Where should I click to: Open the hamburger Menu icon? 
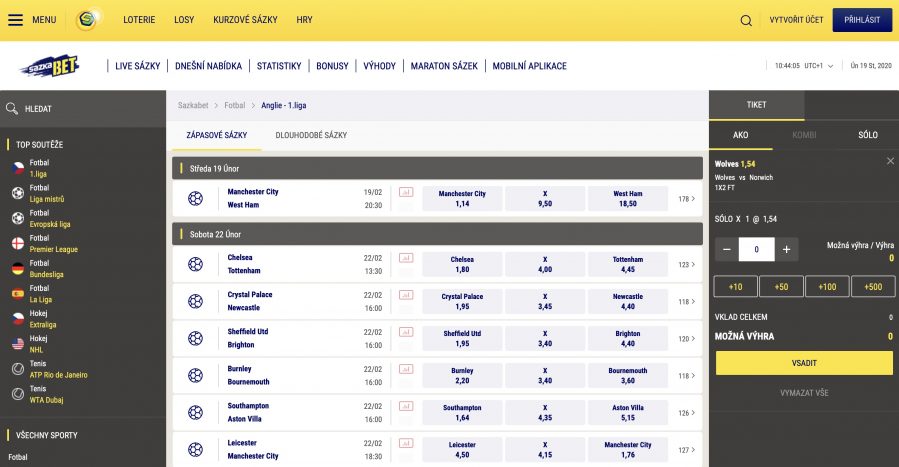click(16, 20)
